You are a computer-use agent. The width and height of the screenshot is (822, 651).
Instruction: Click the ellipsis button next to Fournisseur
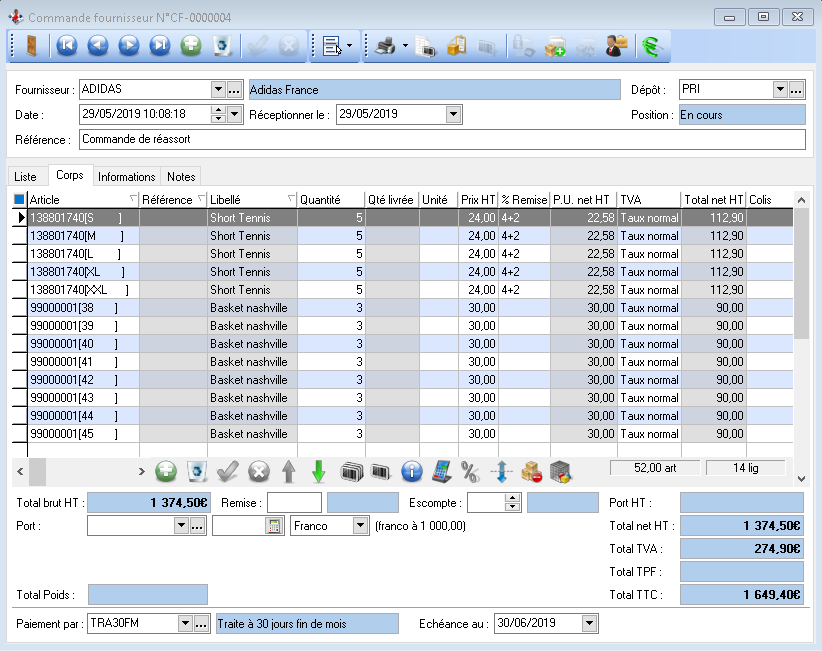(234, 90)
